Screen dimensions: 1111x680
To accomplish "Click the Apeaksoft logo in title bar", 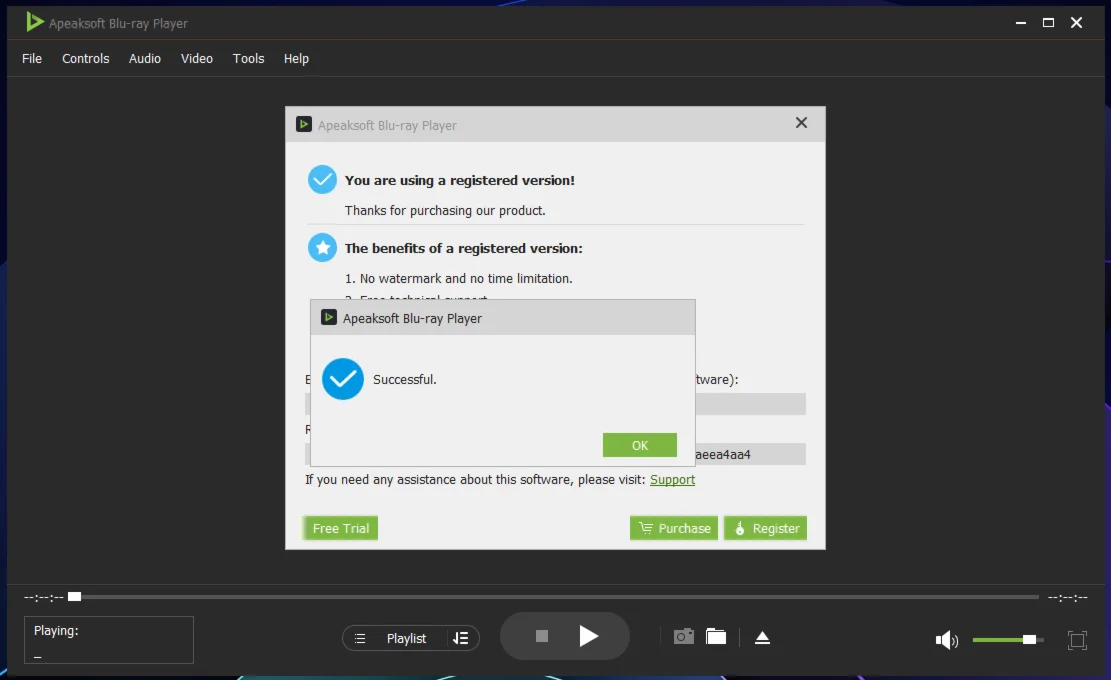I will (x=35, y=22).
